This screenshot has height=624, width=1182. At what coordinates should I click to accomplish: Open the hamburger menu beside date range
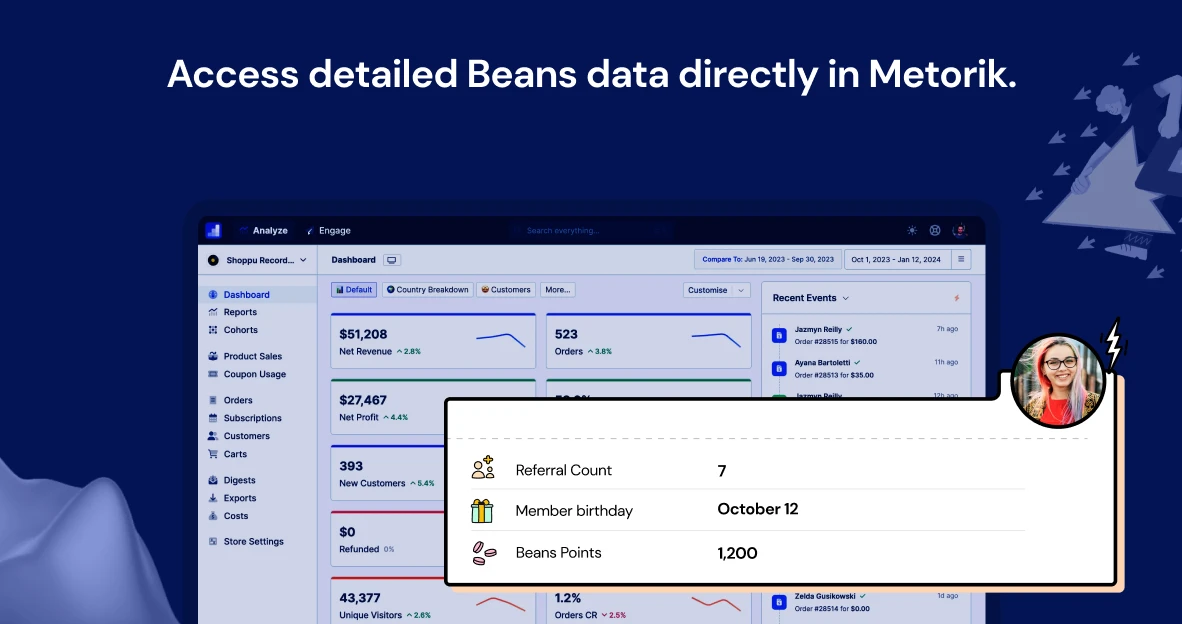point(960,260)
